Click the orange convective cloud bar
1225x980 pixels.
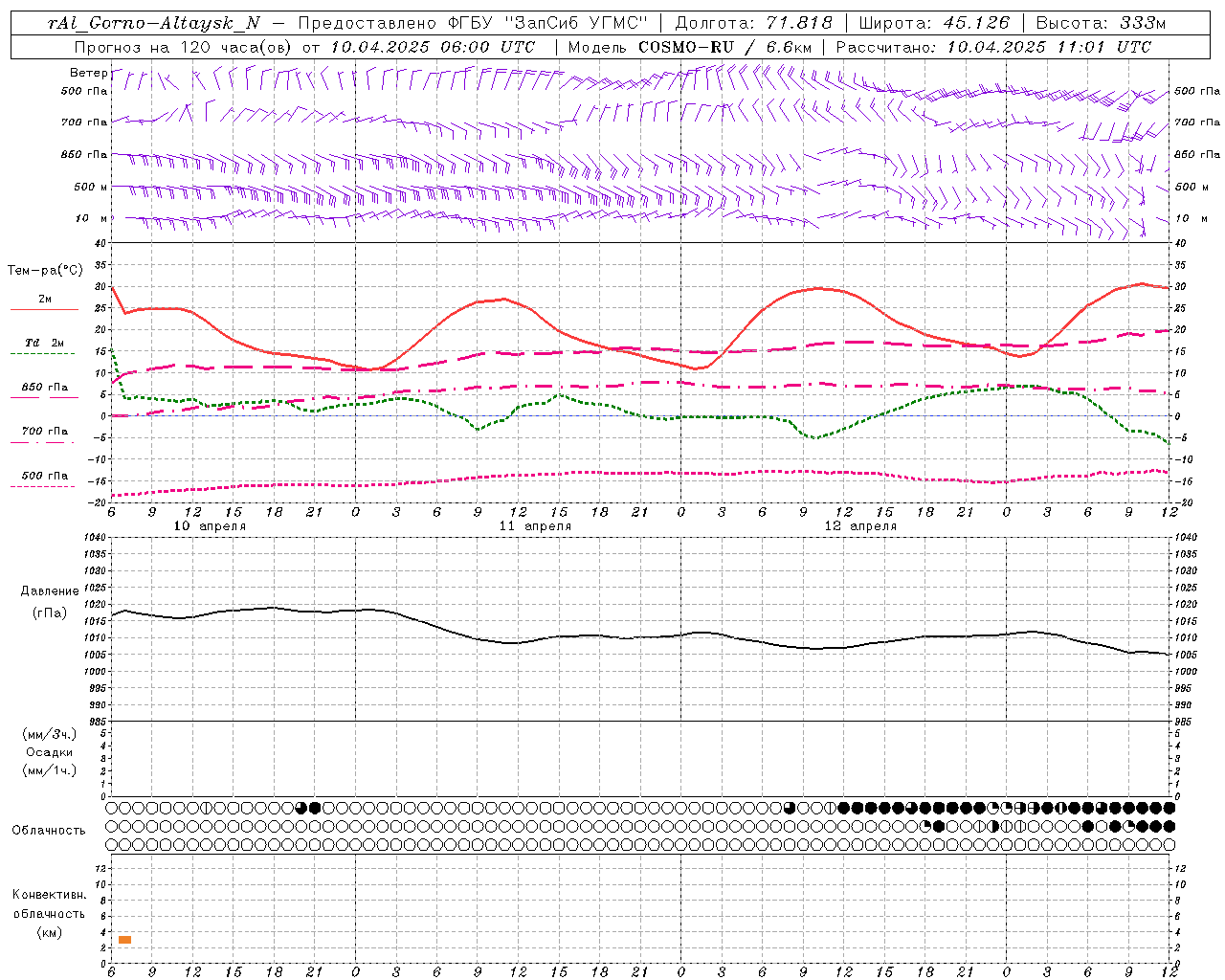[x=124, y=940]
